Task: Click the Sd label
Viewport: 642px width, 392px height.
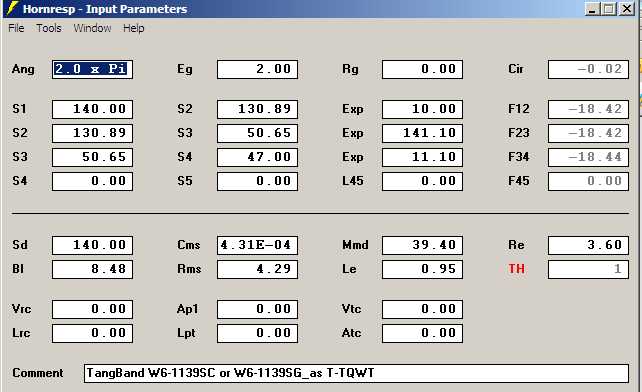Action: (20, 245)
